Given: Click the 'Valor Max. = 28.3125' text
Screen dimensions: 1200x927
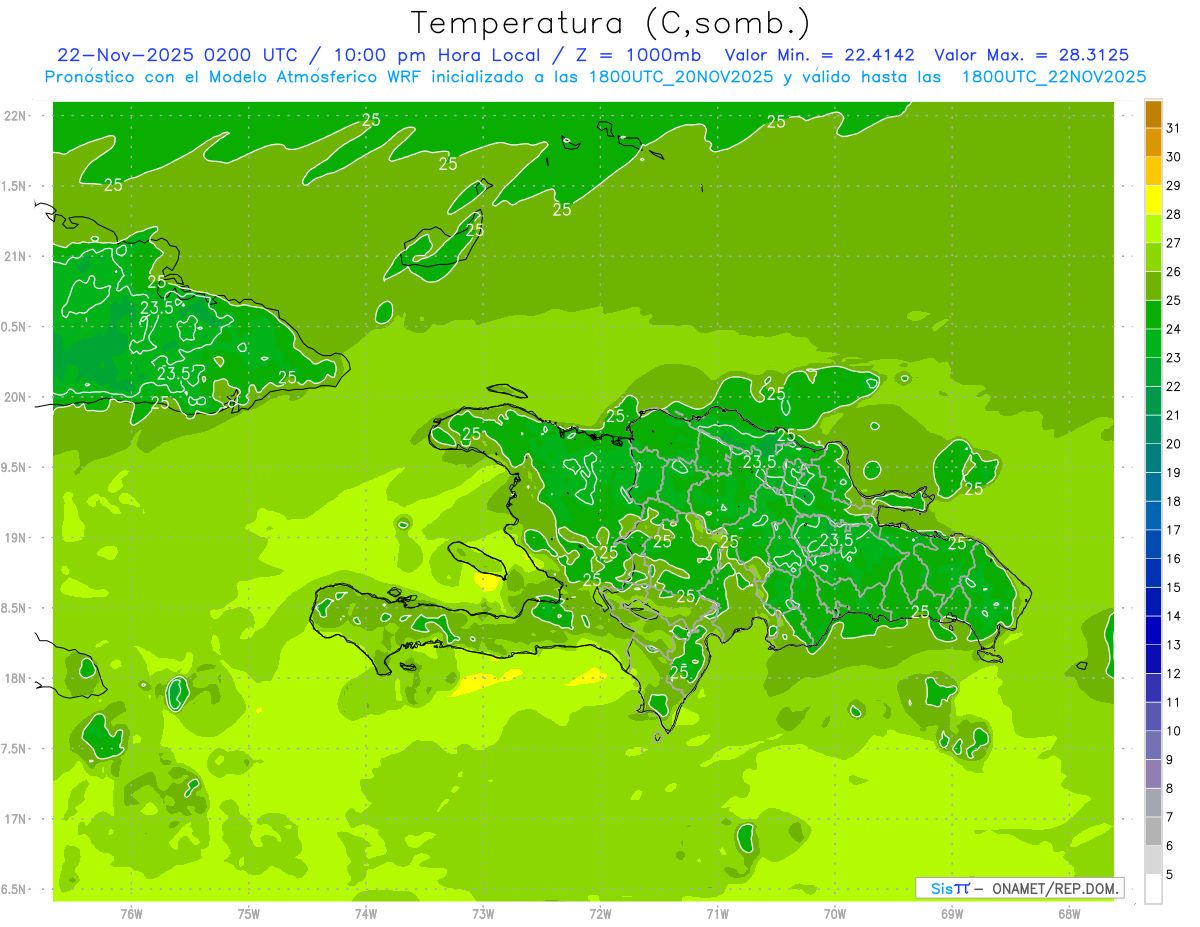Looking at the screenshot, I should (x=1032, y=55).
